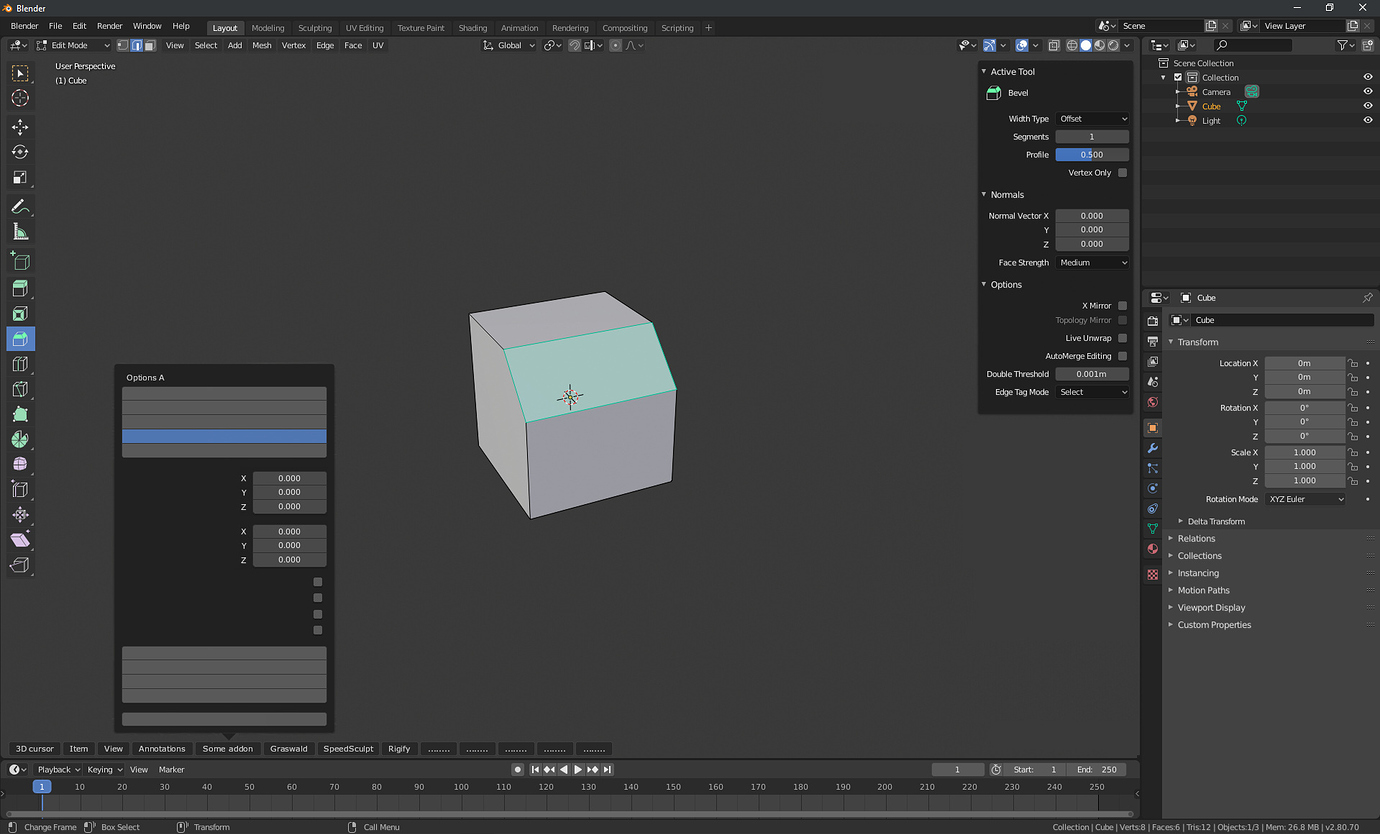Select the Shear tool

[20, 540]
